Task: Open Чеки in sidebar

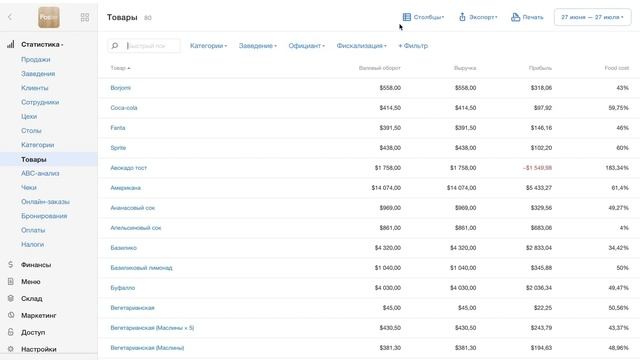Action: [29, 187]
